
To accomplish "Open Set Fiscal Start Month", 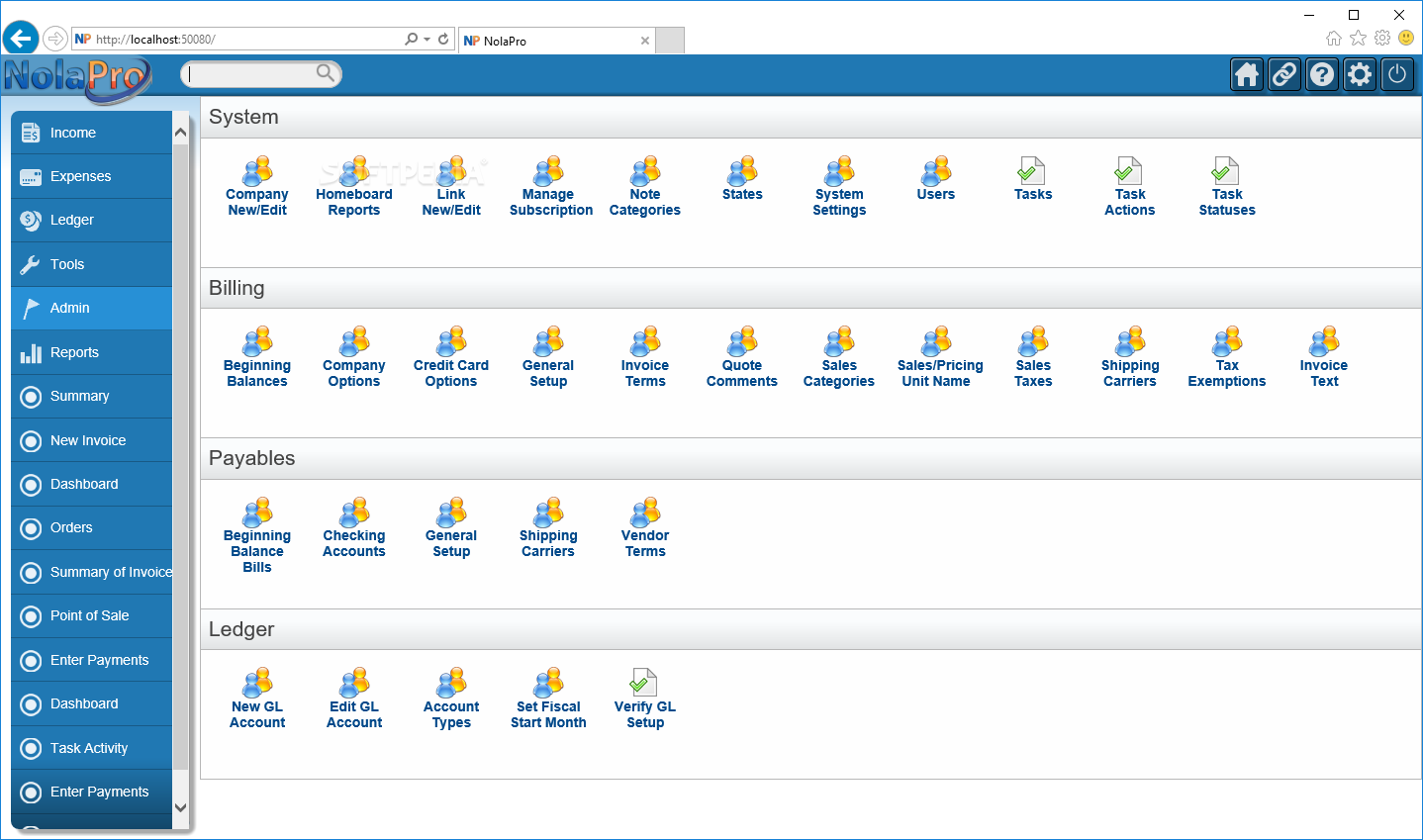I will [548, 699].
